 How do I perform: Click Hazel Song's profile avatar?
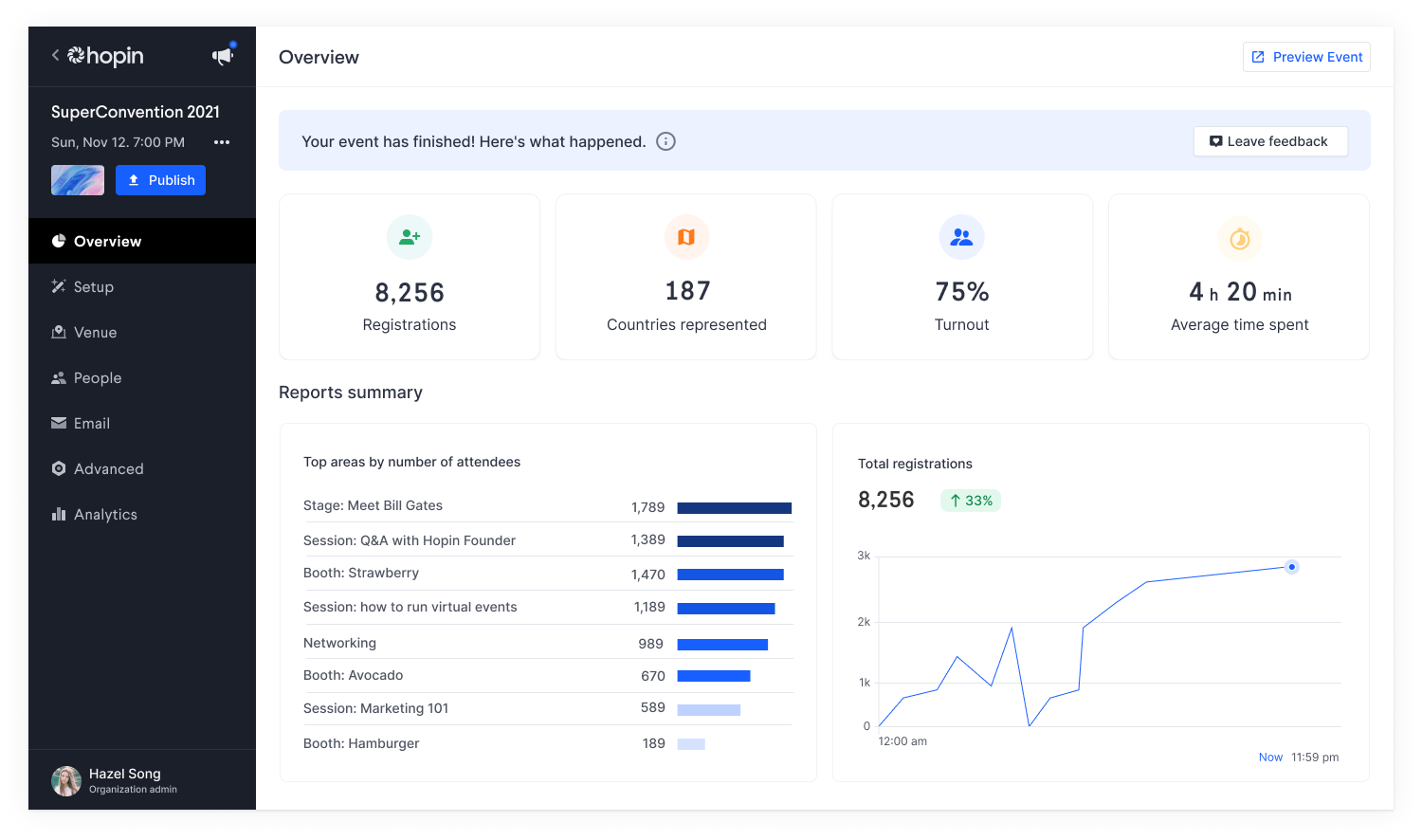pos(65,780)
